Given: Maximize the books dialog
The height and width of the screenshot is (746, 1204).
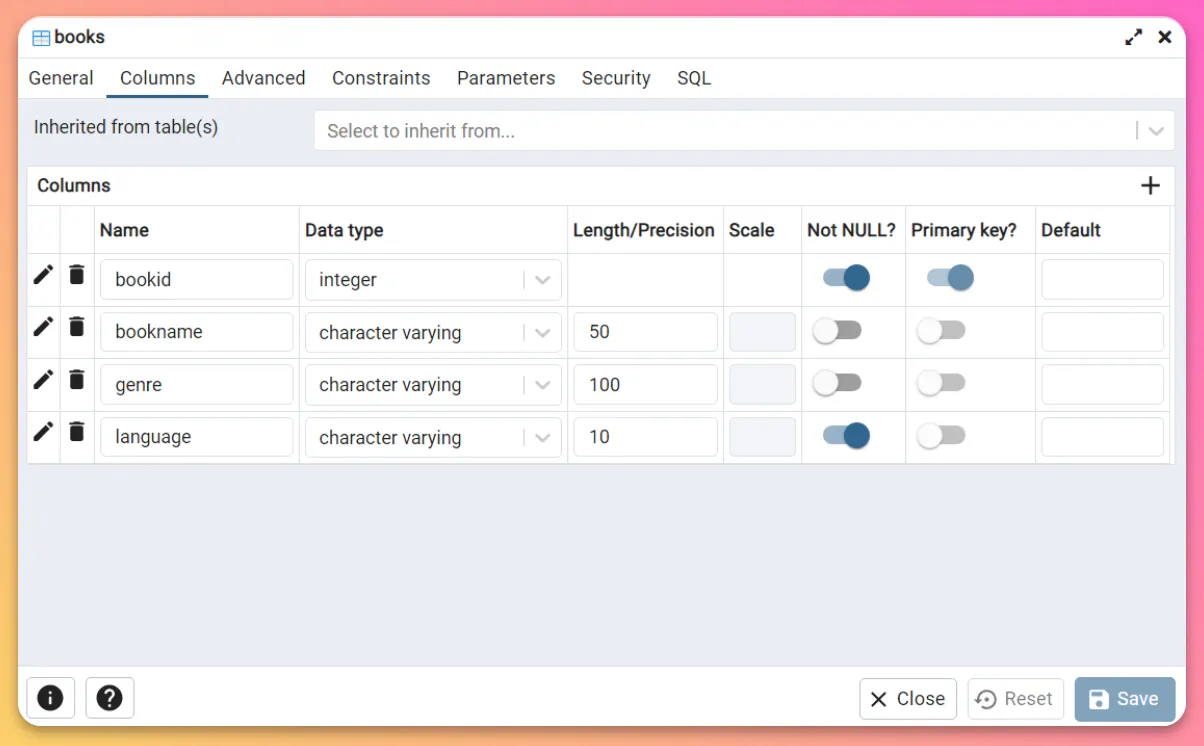Looking at the screenshot, I should tap(1133, 37).
